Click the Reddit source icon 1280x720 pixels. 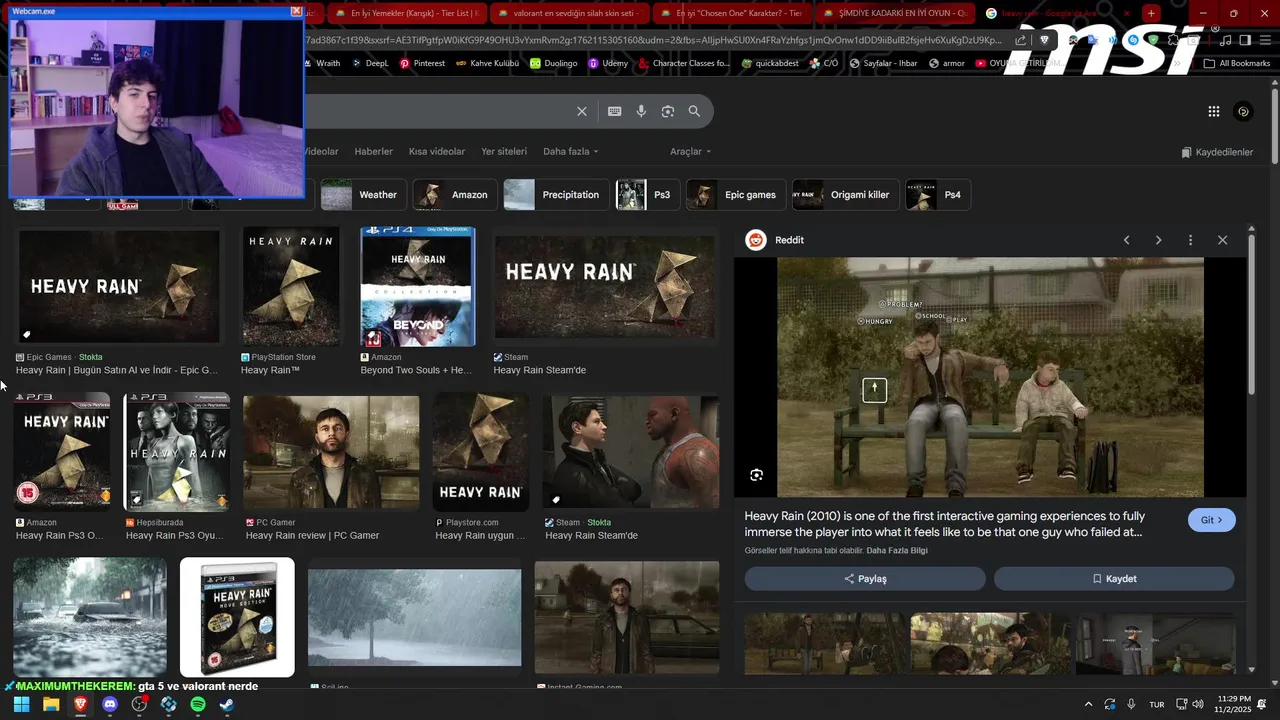756,240
